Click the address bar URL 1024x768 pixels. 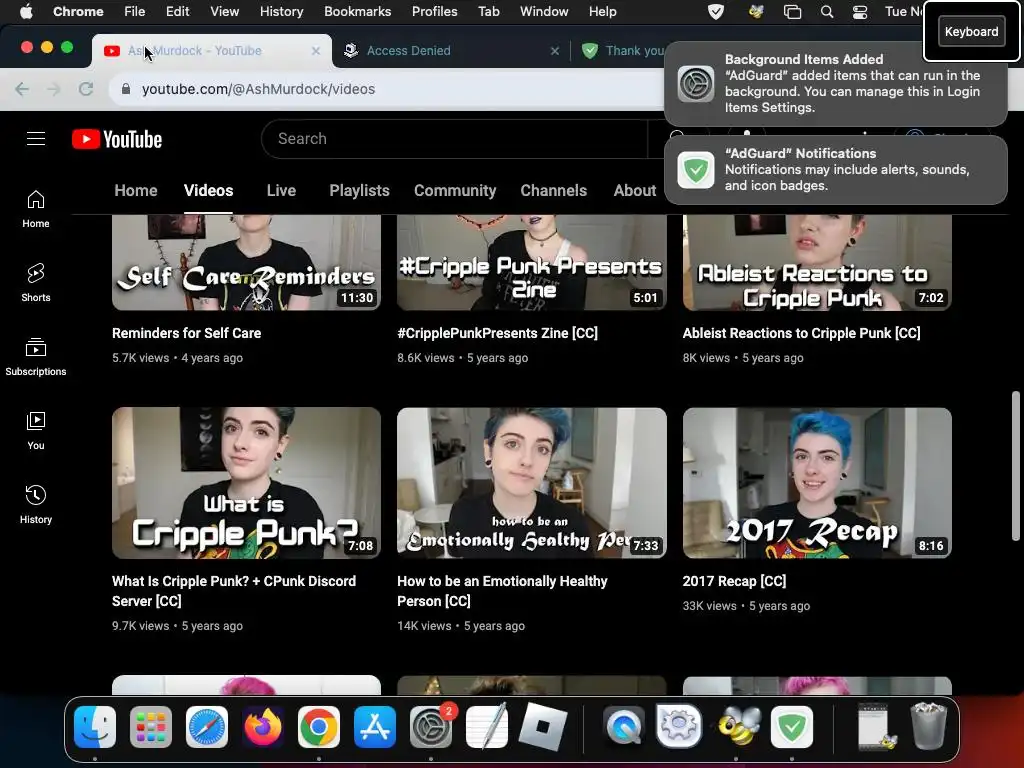coord(259,89)
